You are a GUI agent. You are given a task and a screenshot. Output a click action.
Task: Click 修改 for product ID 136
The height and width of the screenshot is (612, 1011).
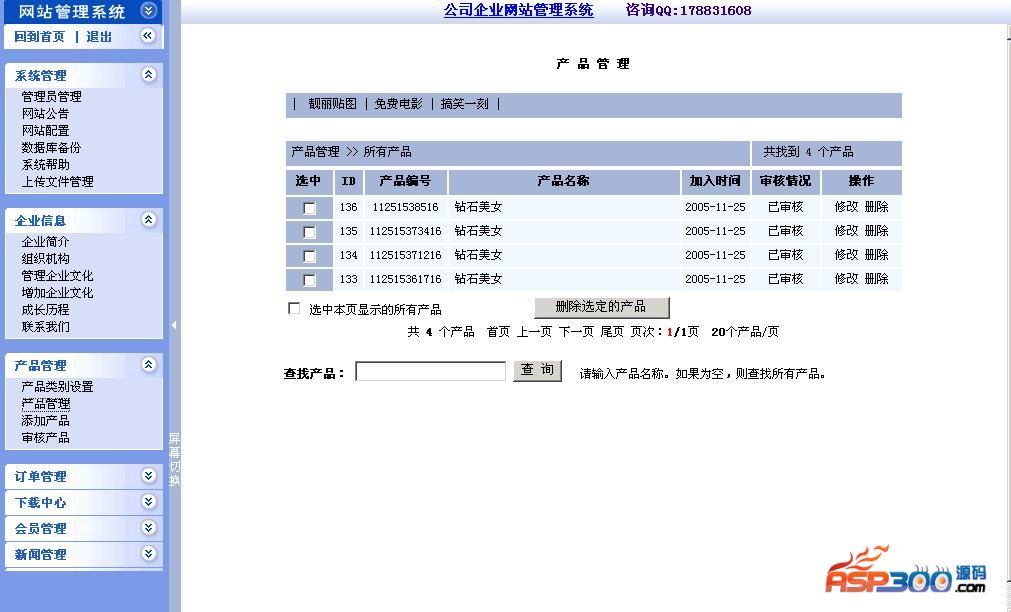click(x=846, y=207)
